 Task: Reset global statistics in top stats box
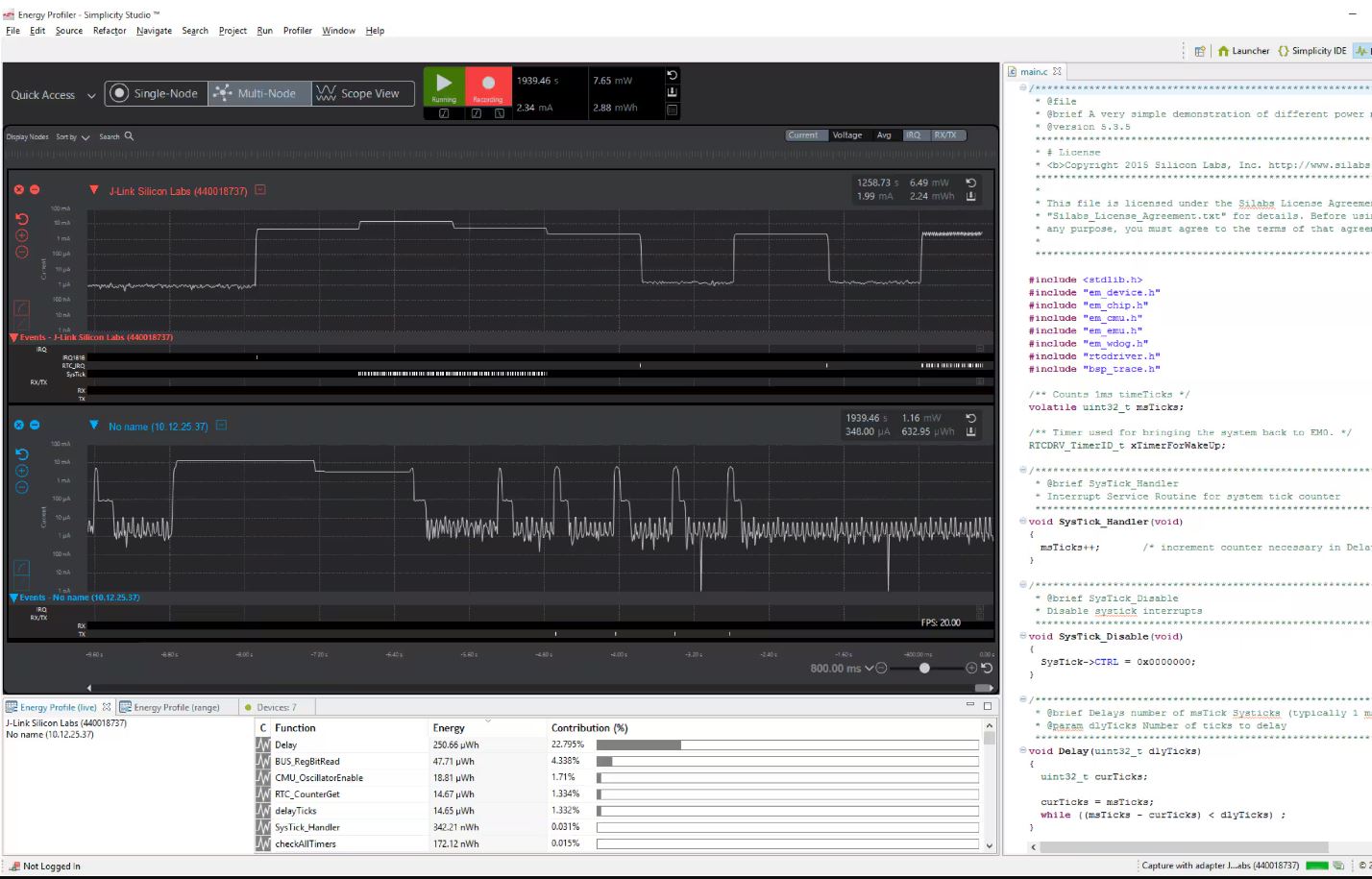[672, 75]
